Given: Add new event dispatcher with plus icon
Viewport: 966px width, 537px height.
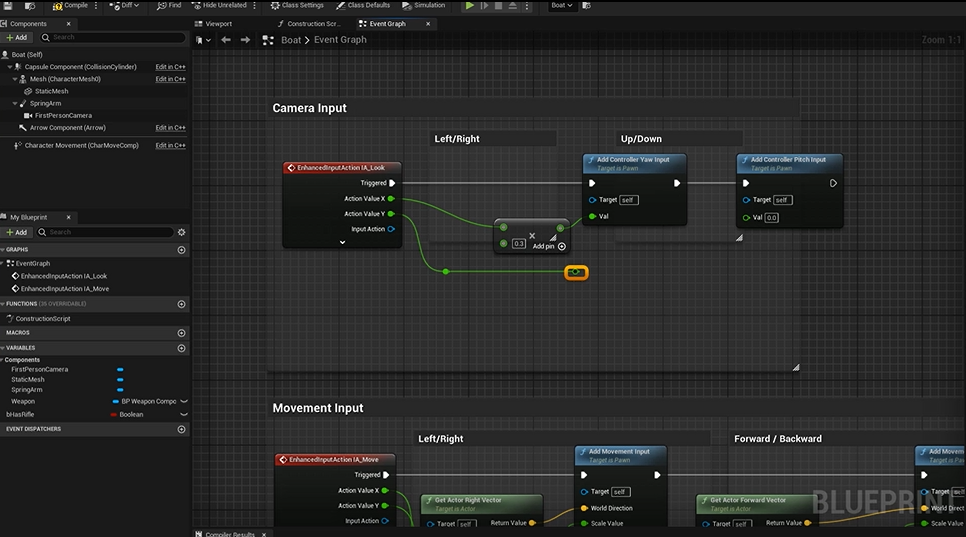Looking at the screenshot, I should [x=181, y=429].
